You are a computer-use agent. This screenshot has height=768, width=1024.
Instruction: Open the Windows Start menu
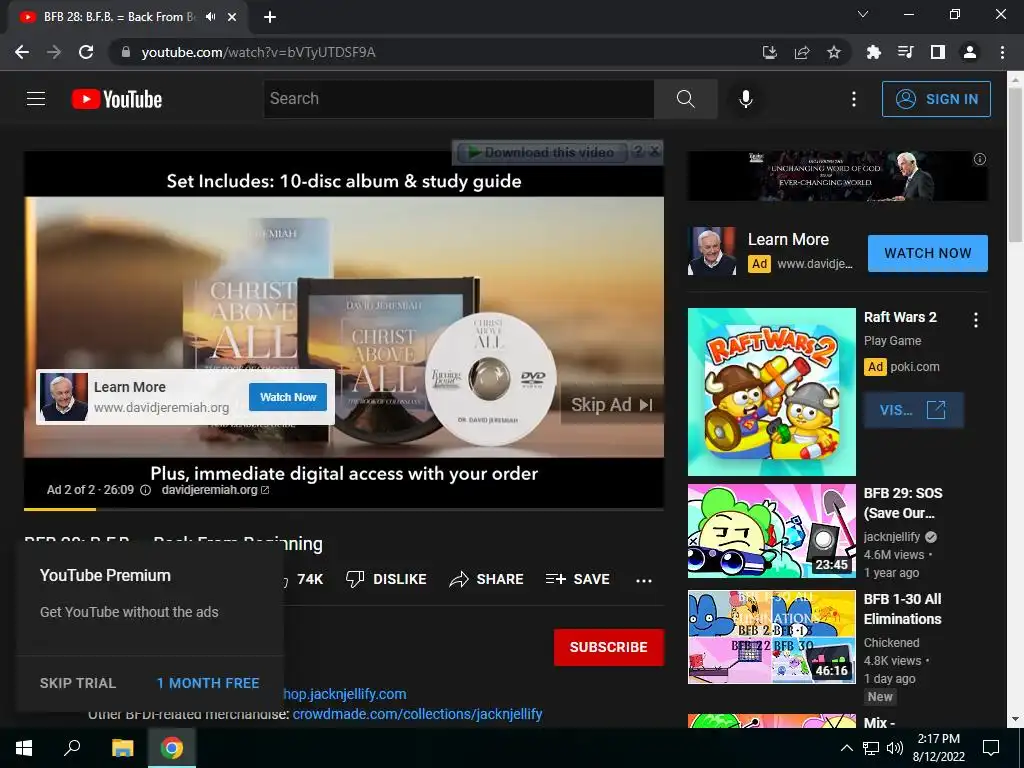(24, 748)
